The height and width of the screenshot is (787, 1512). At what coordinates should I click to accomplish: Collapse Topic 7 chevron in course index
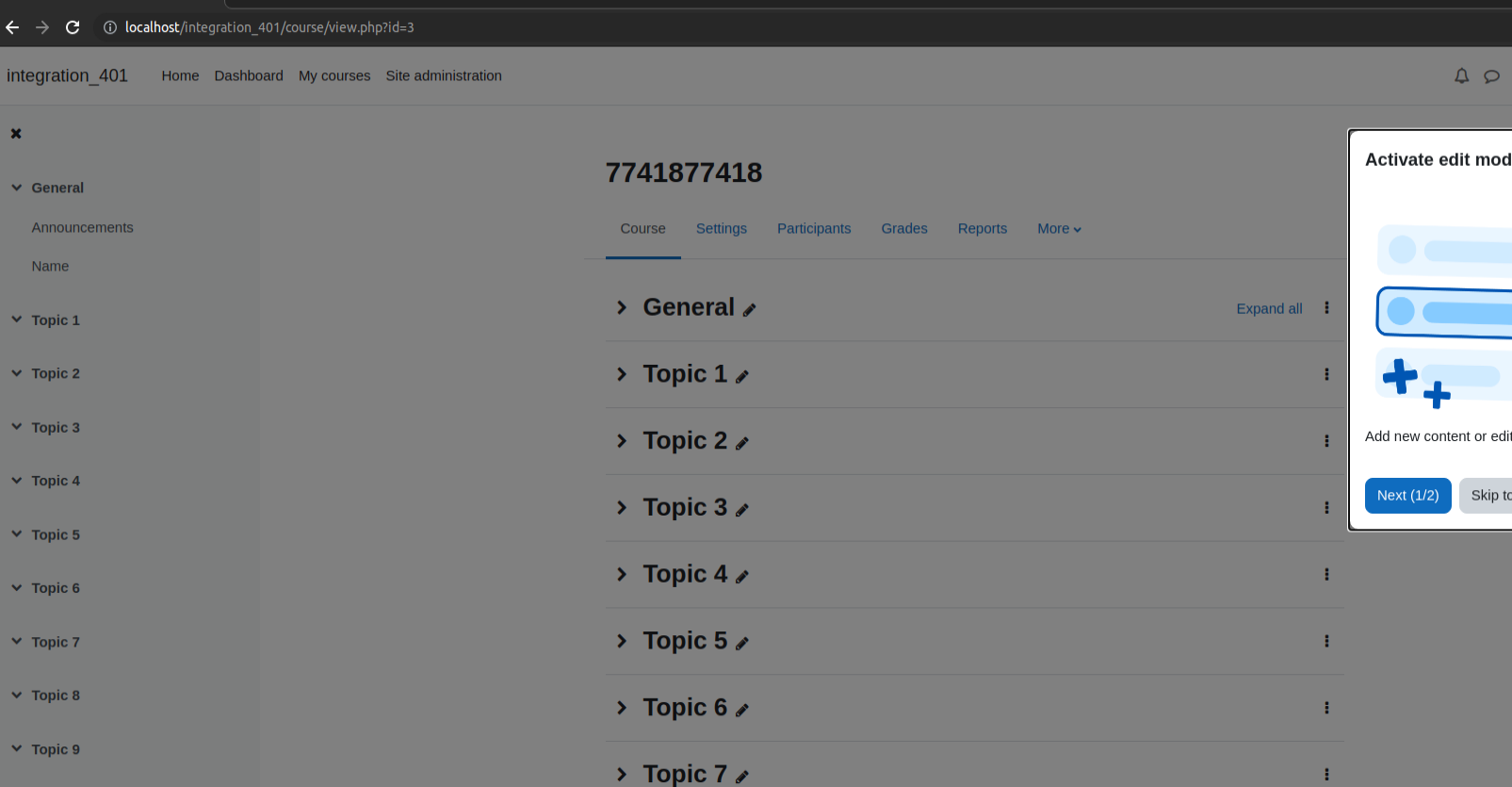coord(17,641)
